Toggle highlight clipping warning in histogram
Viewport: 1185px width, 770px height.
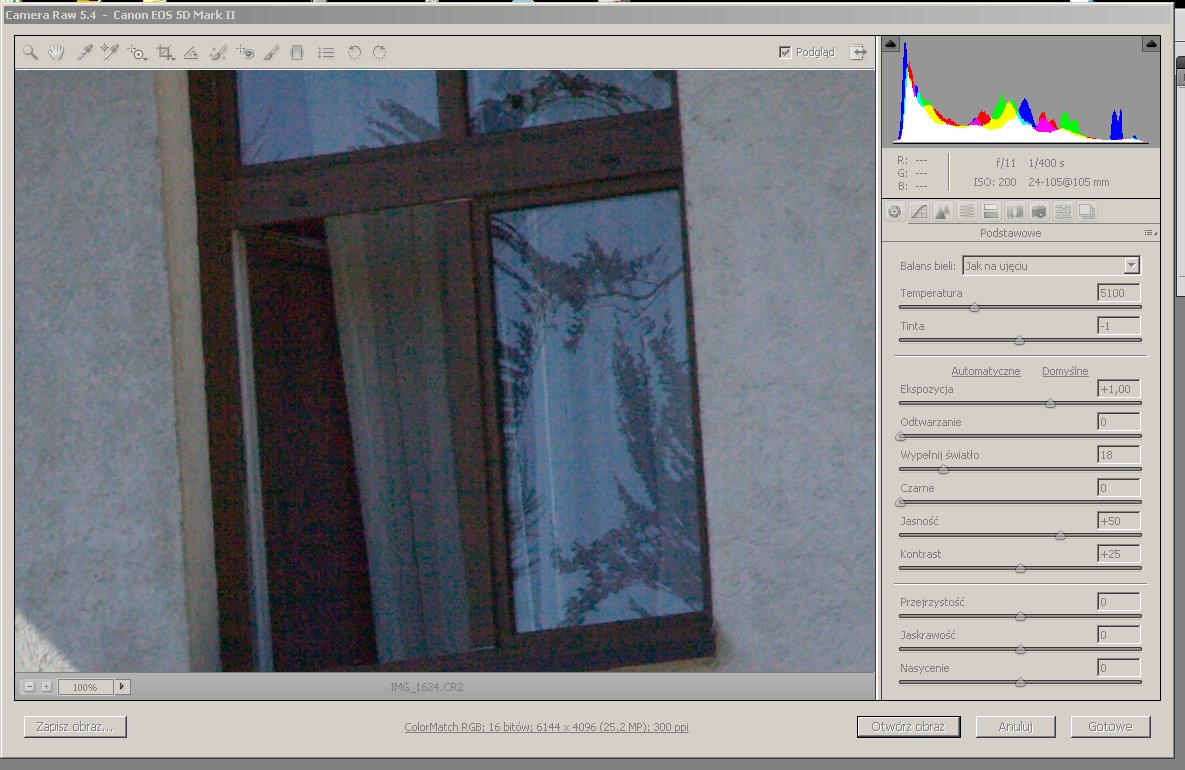coord(1151,44)
